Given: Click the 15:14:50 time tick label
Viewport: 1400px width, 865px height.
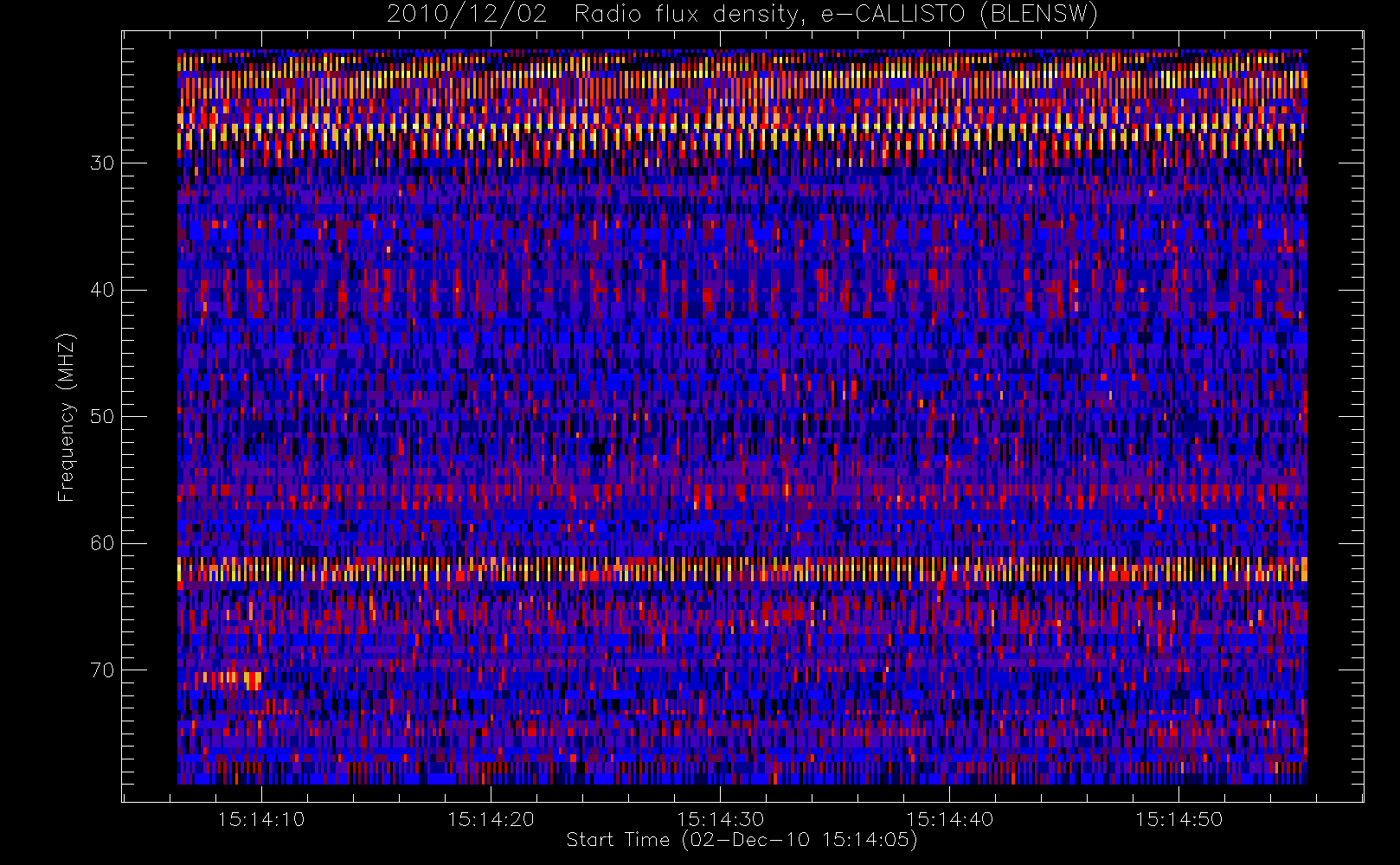Looking at the screenshot, I should pos(1178,819).
